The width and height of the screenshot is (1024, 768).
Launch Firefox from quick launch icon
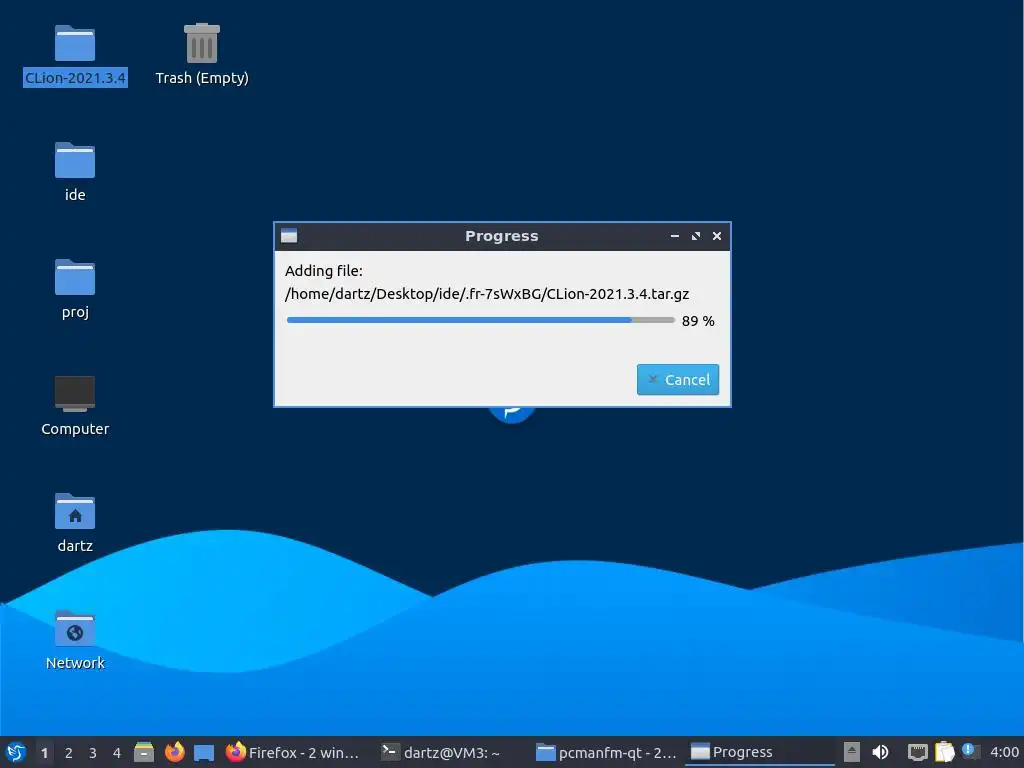click(x=174, y=752)
